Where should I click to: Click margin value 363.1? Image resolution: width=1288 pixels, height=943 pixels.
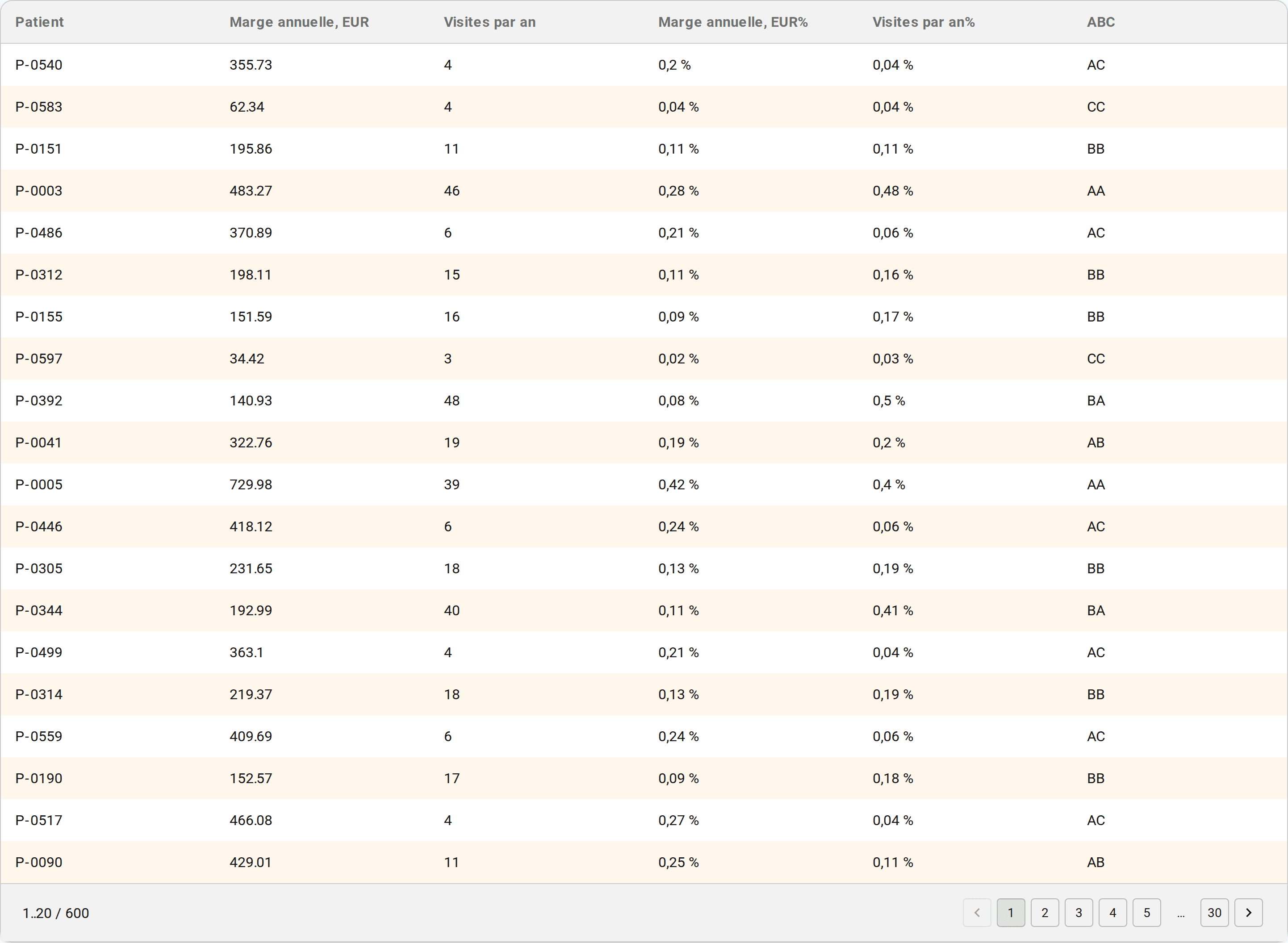point(247,652)
